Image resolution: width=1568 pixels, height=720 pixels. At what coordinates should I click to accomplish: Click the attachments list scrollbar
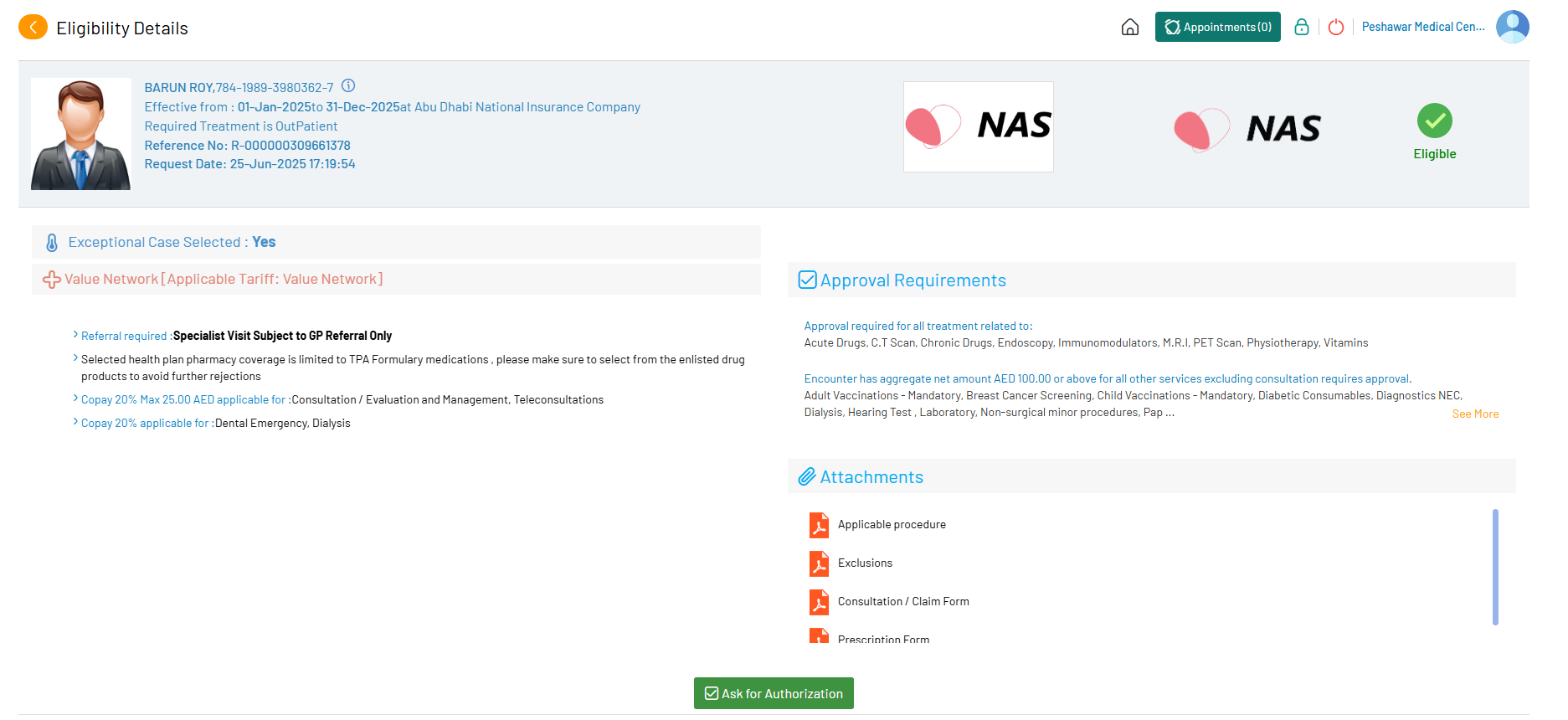pos(1495,567)
